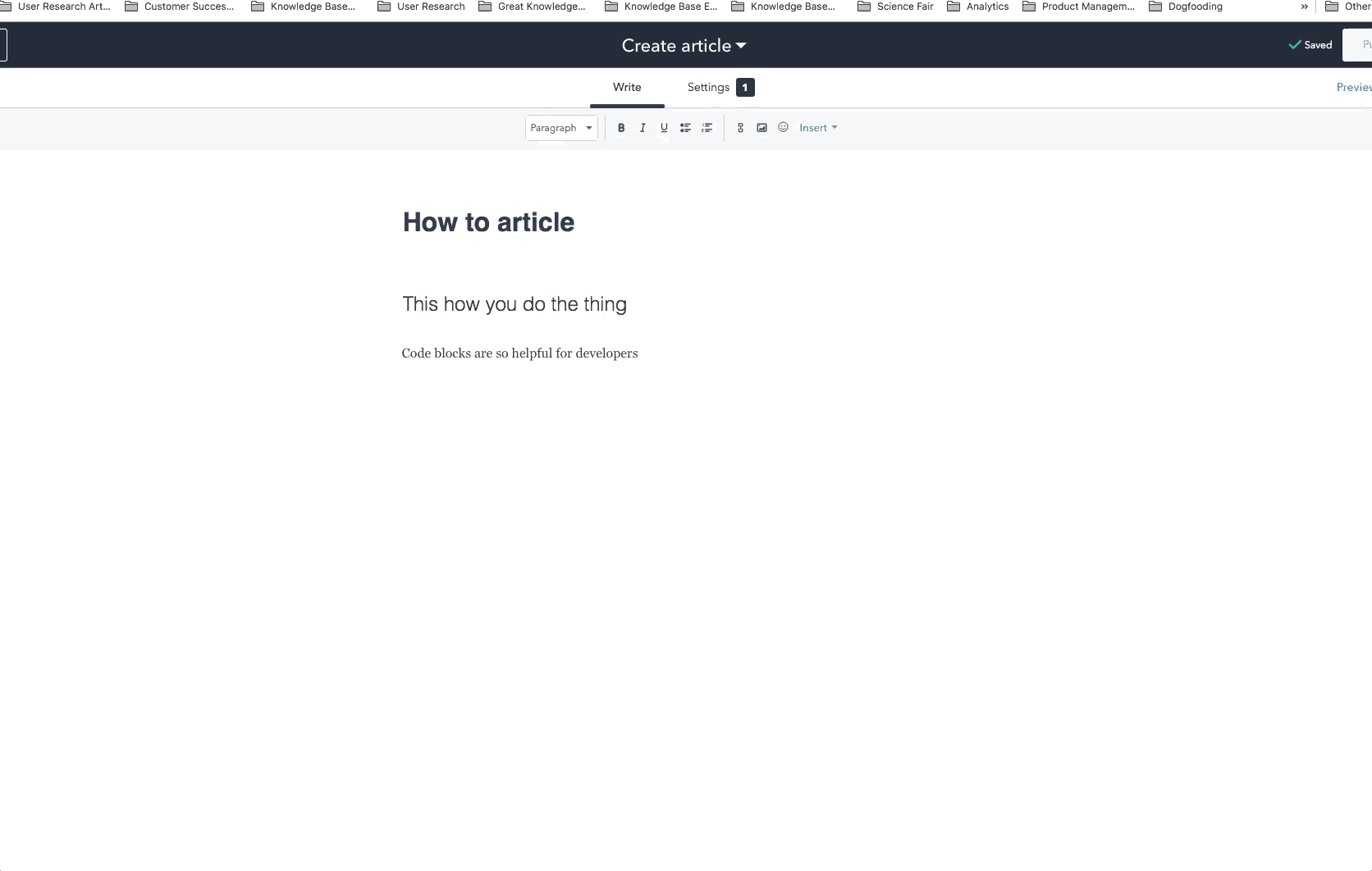Viewport: 1372px width, 871px height.
Task: Open the Create article dropdown
Action: coord(684,46)
